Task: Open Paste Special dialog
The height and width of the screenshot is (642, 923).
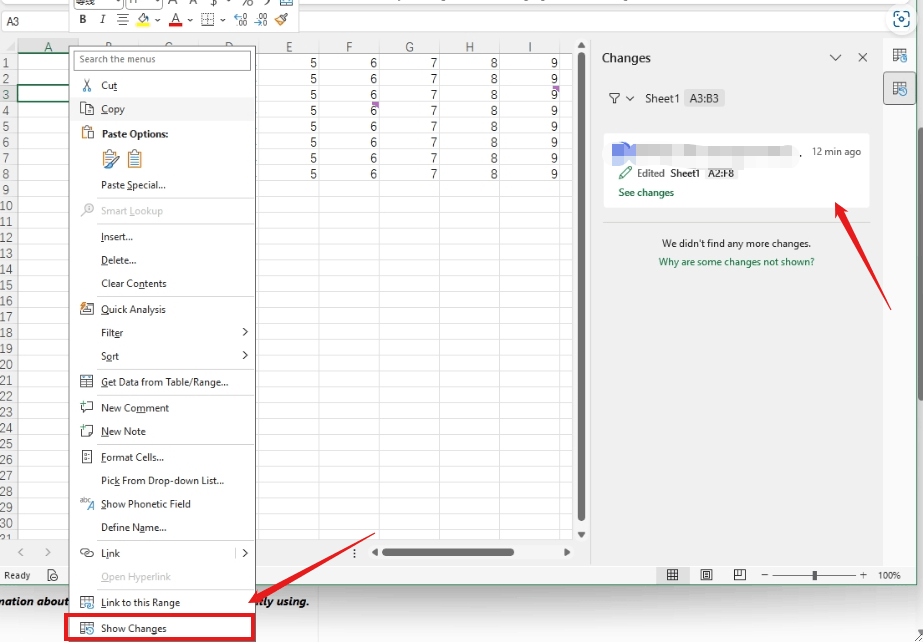Action: click(x=162, y=185)
